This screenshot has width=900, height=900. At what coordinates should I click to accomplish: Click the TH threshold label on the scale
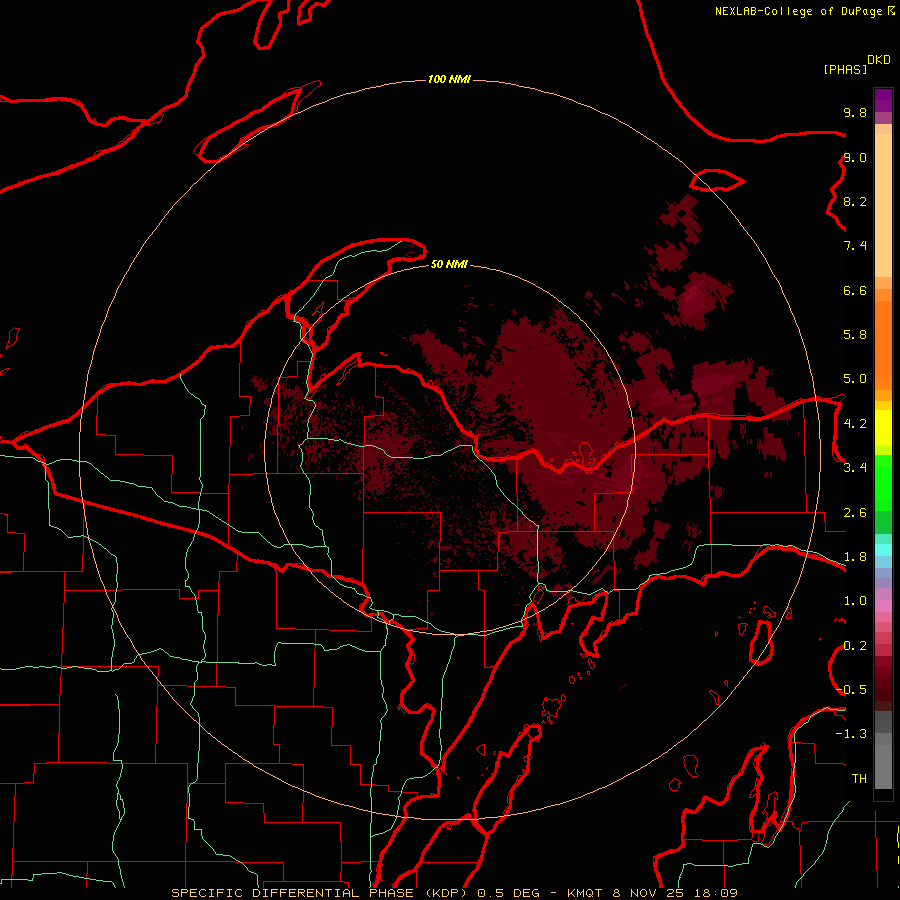859,779
